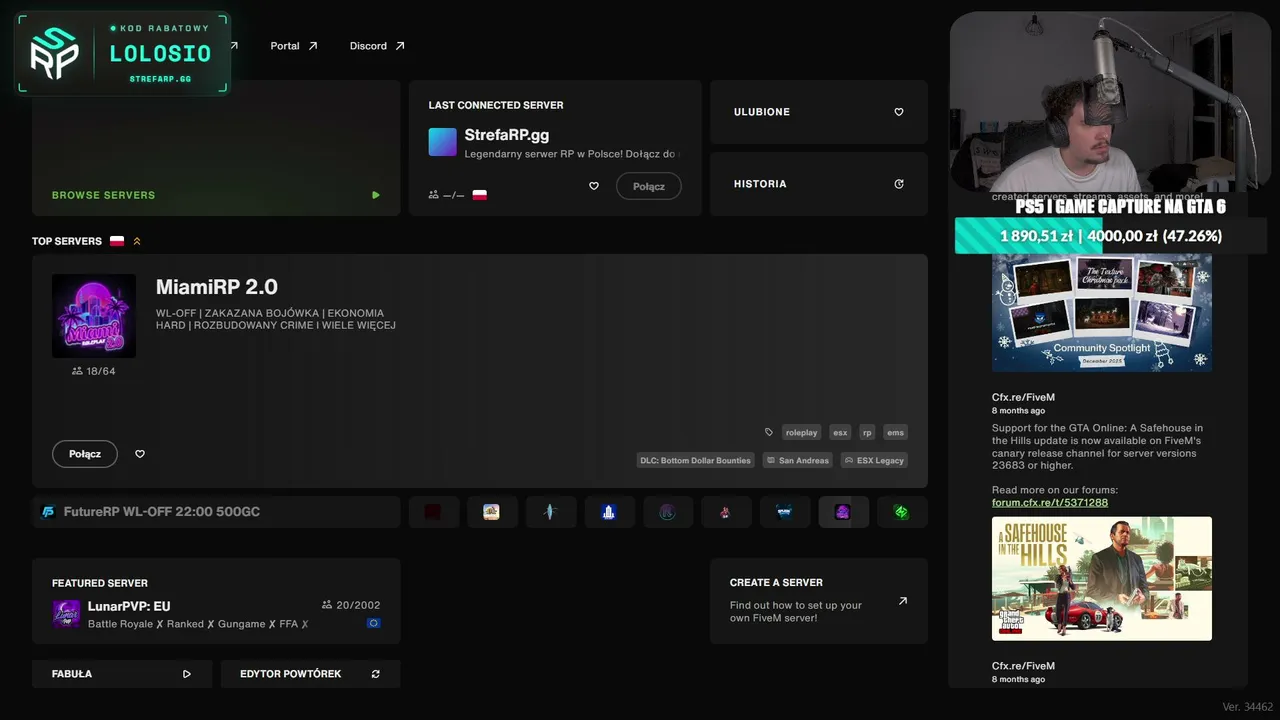This screenshot has height=720, width=1280.
Task: Click the DLC: Bottom Dollar Bounties tag
Action: tap(696, 460)
